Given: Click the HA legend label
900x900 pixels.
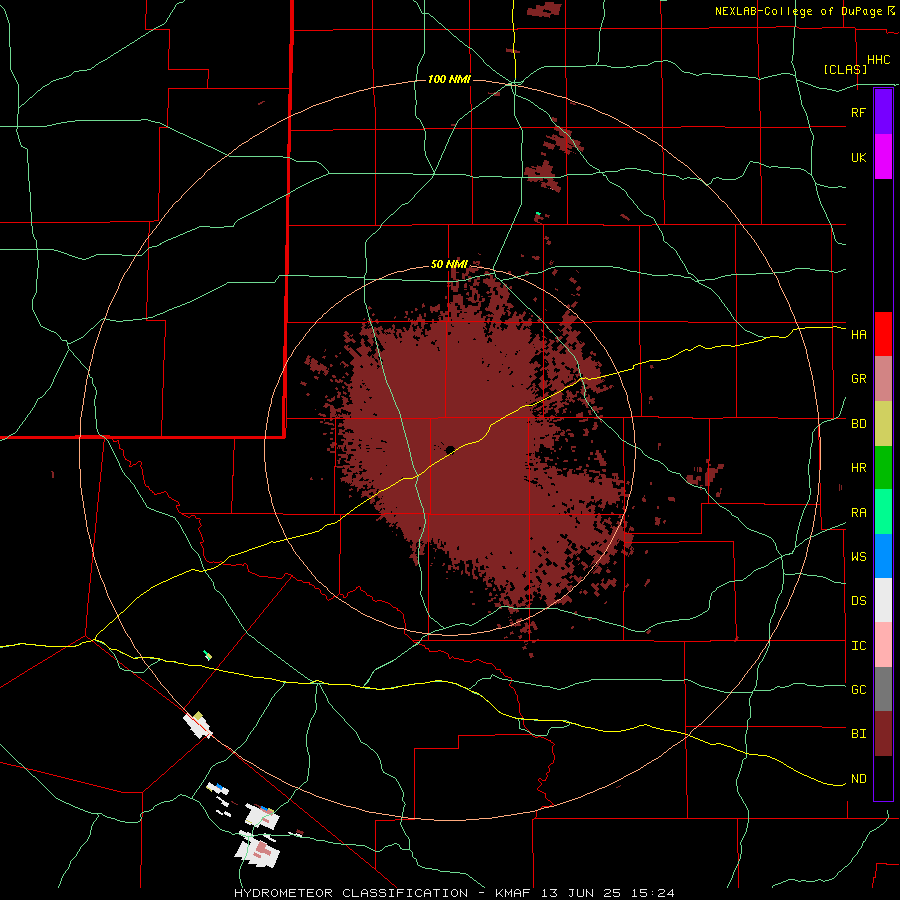Looking at the screenshot, I should tap(858, 335).
